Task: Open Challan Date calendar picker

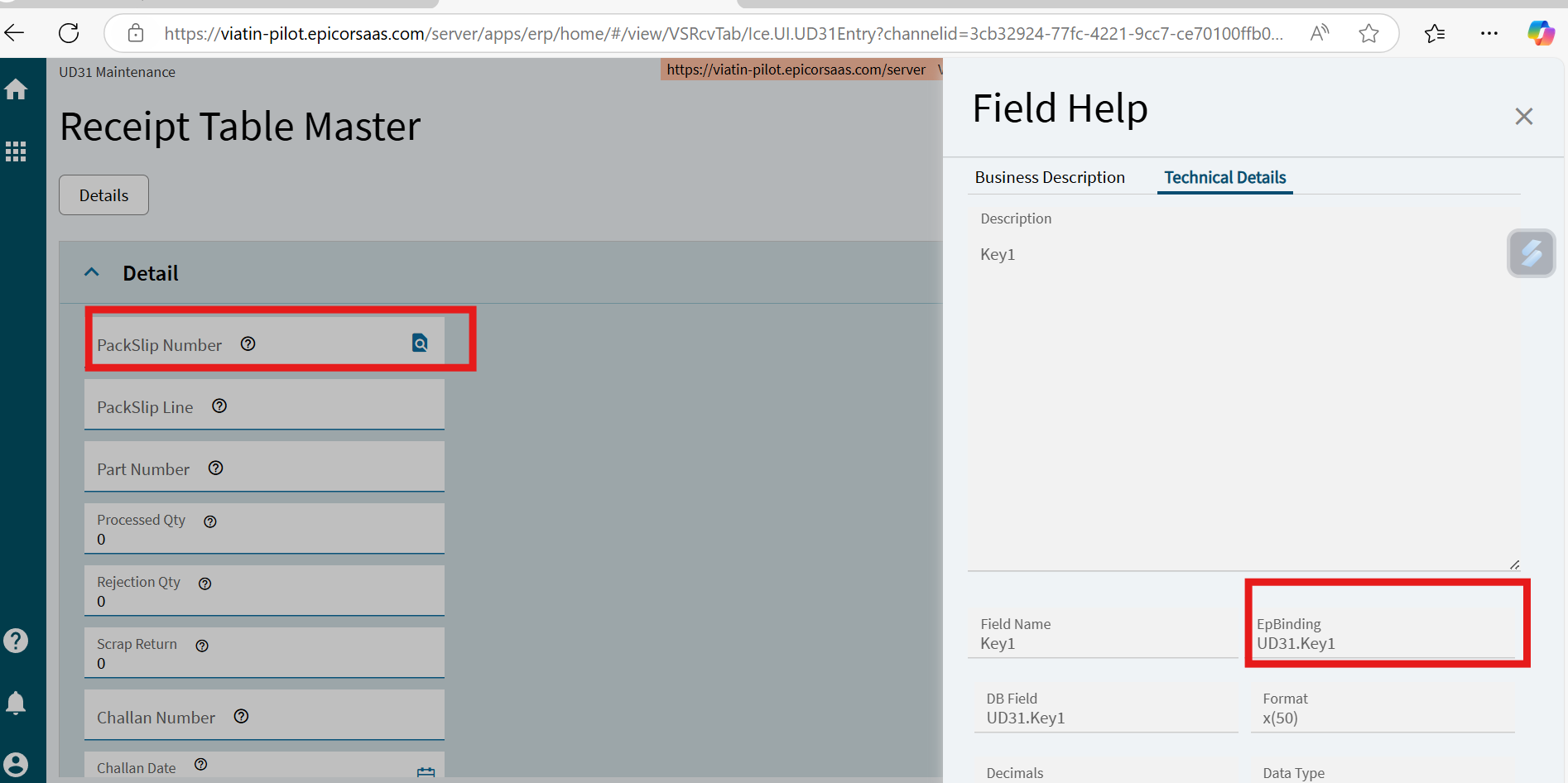Action: 426,772
